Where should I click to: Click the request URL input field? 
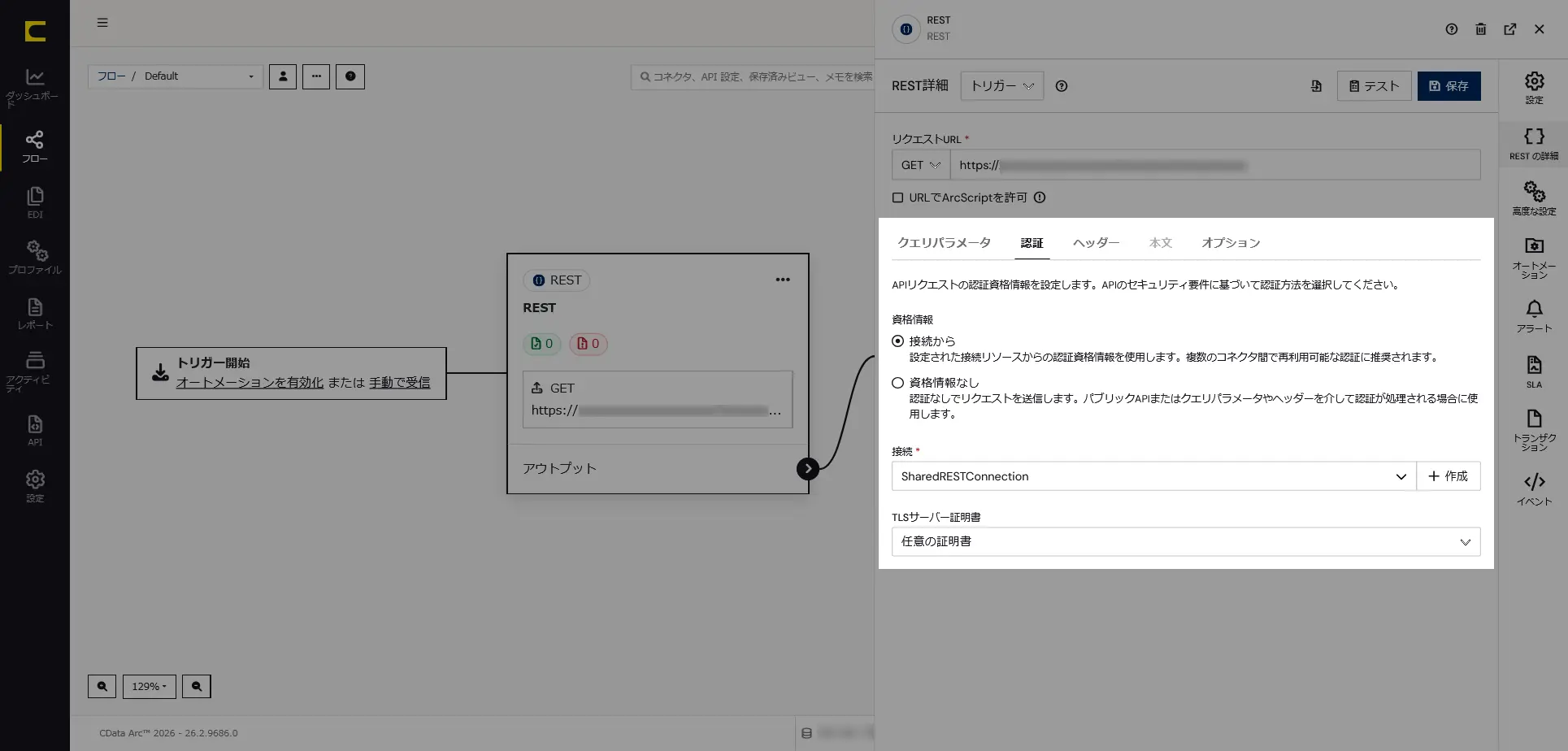[x=1215, y=165]
